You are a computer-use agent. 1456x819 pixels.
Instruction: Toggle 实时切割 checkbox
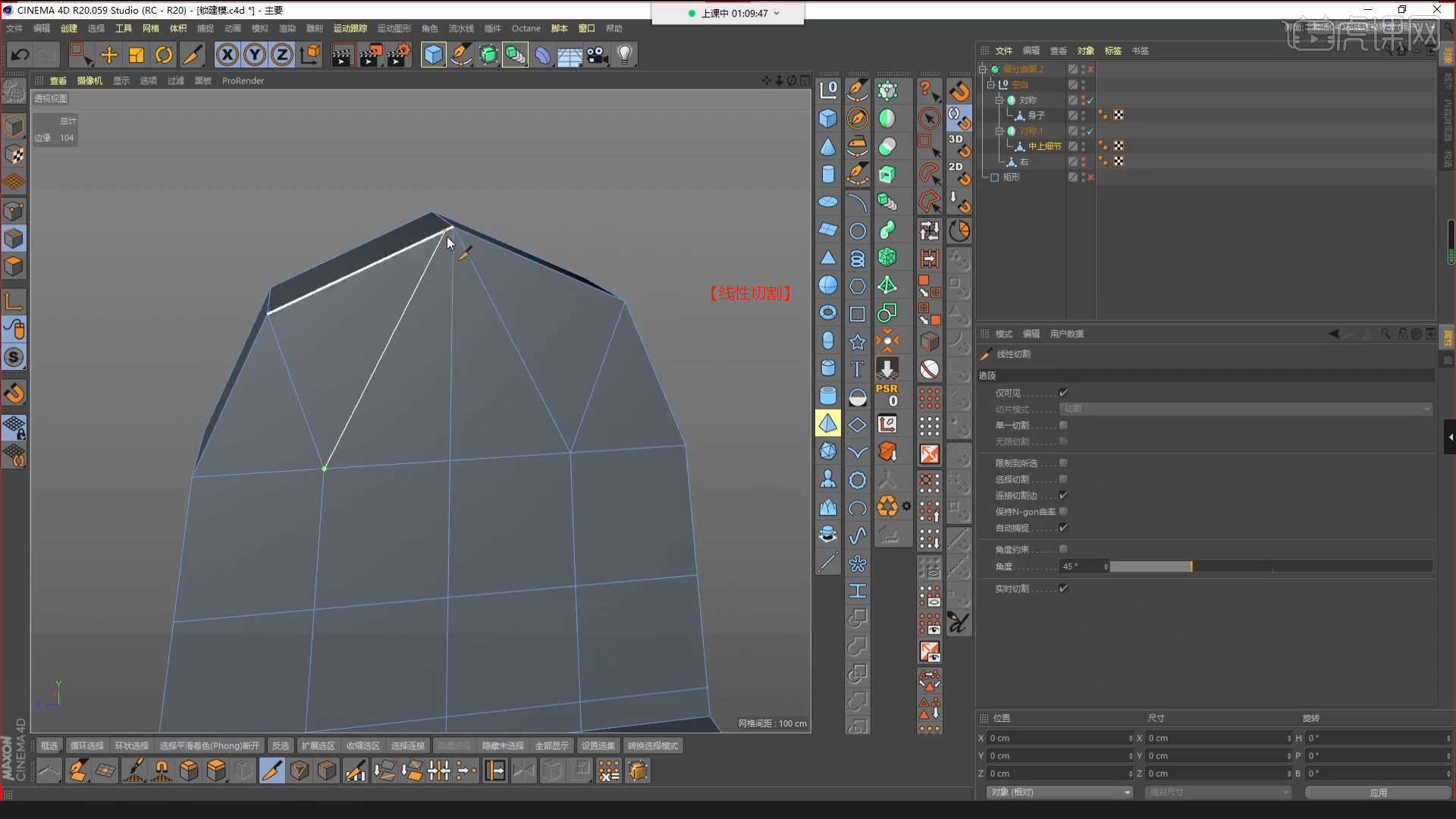[x=1063, y=588]
